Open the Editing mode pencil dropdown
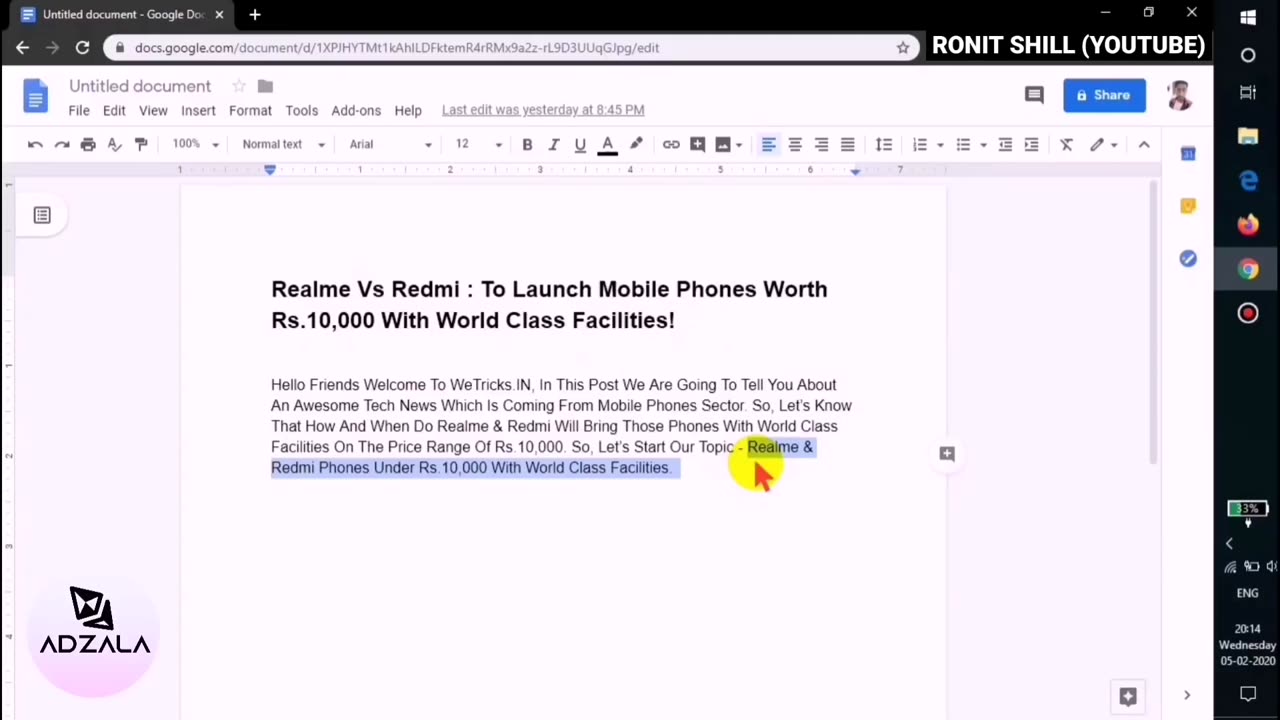This screenshot has height=720, width=1280. pos(1103,145)
